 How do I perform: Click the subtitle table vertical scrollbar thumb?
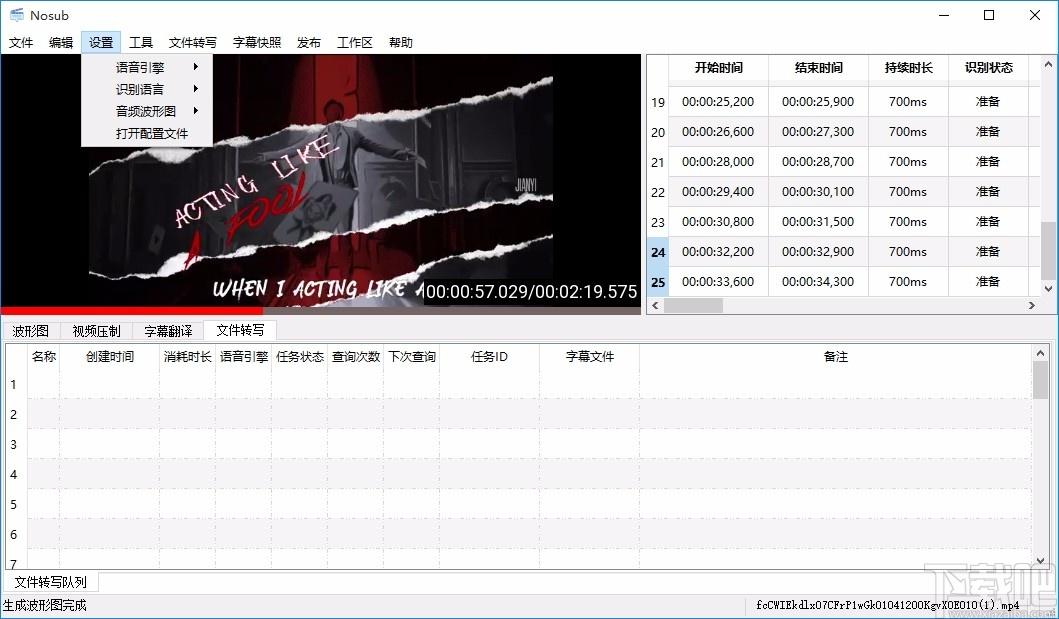pos(1048,250)
